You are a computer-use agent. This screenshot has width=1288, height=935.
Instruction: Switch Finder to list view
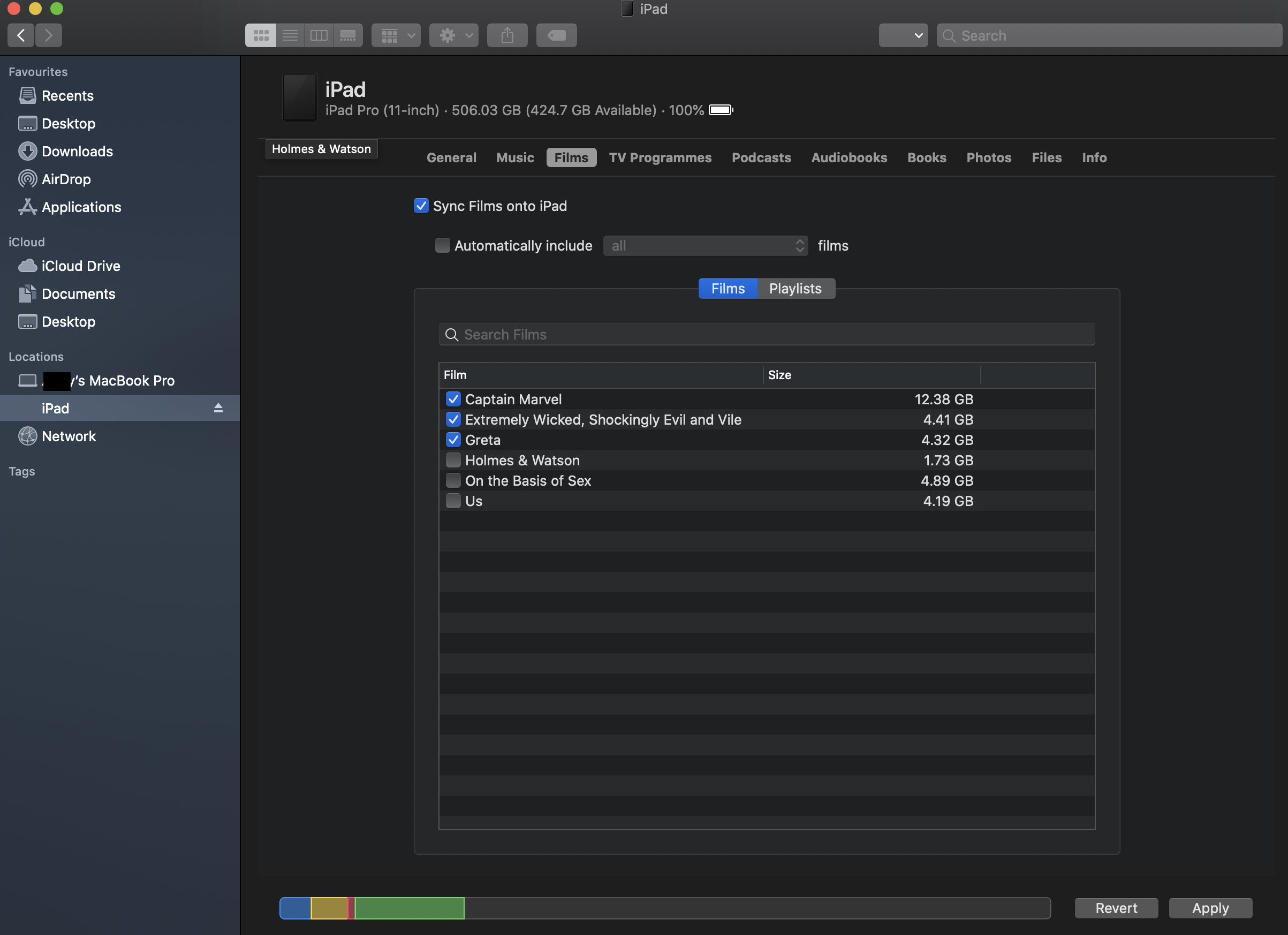click(x=290, y=35)
